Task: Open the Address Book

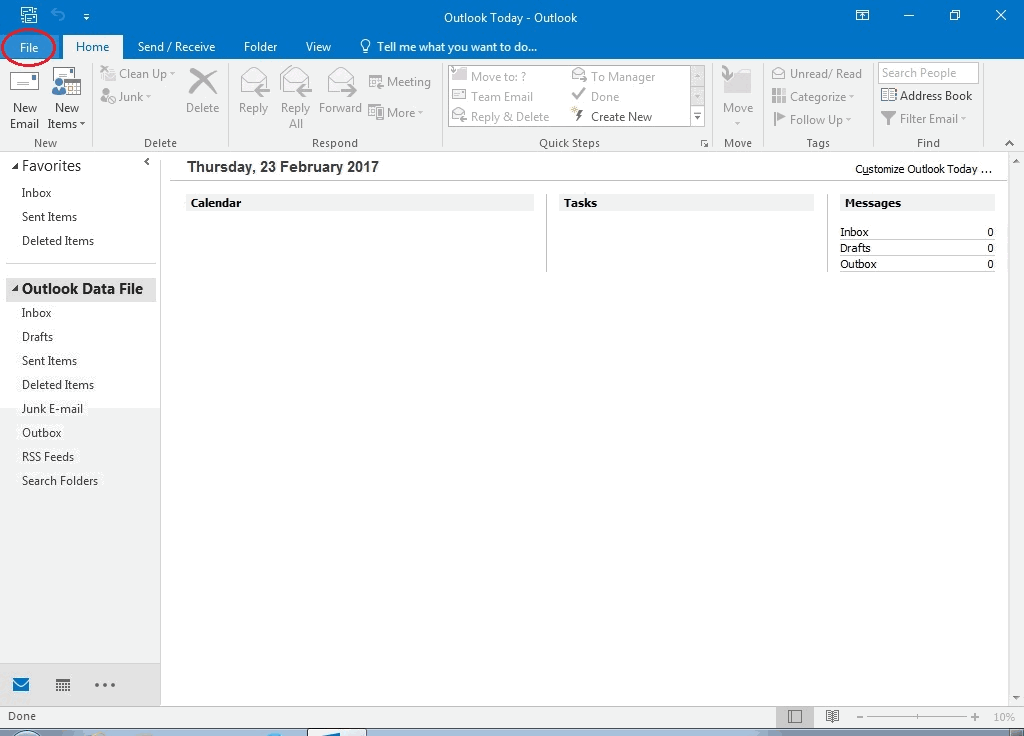Action: [926, 95]
